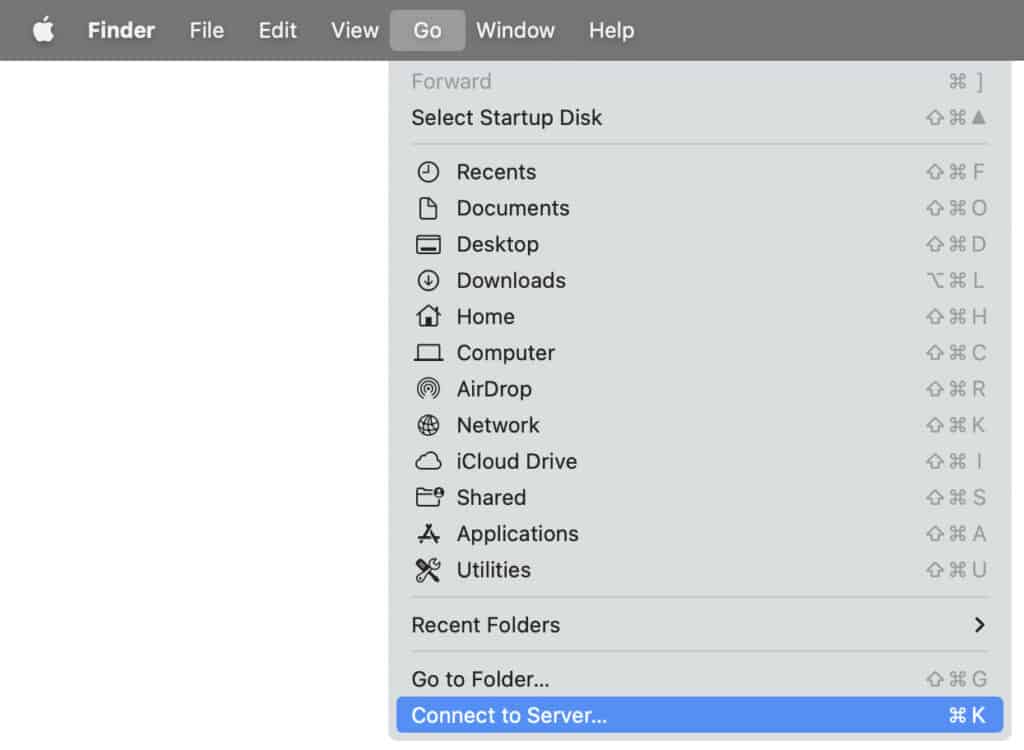This screenshot has width=1024, height=750.
Task: Select the iCloud Drive menu entry
Action: pos(699,461)
